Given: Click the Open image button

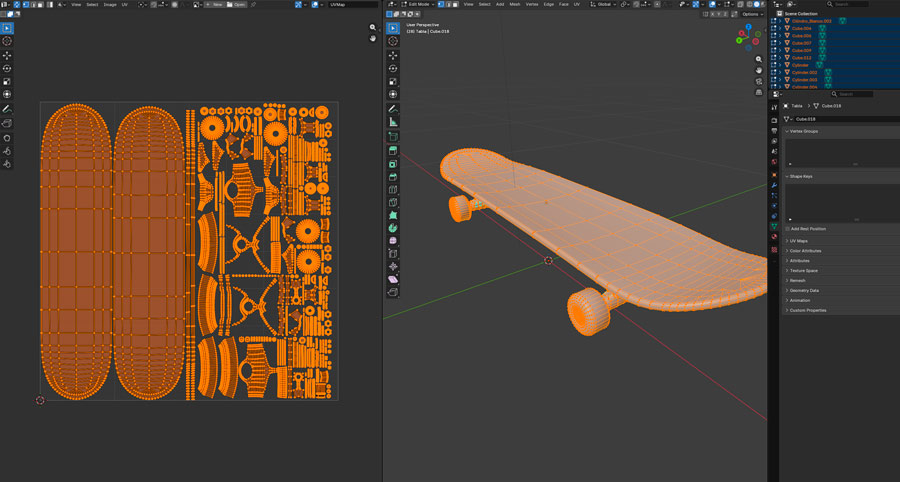Looking at the screenshot, I should (236, 4).
